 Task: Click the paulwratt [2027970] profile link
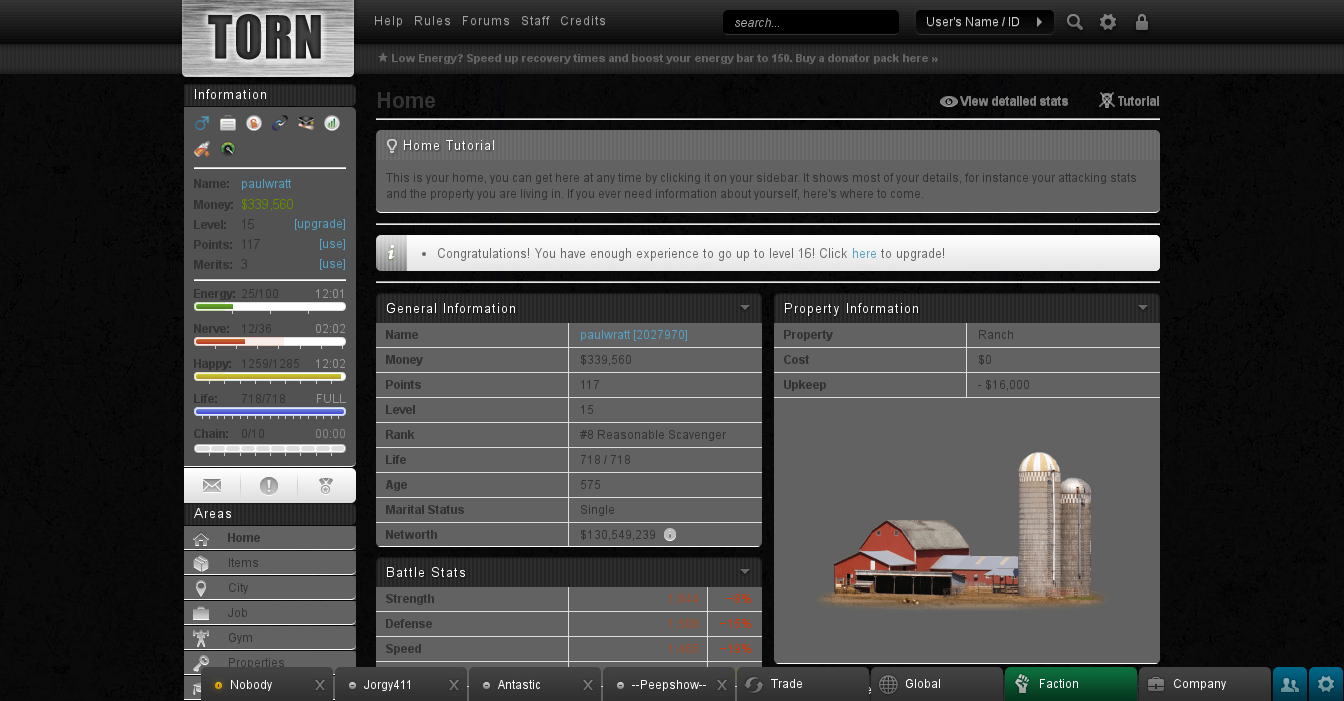tap(634, 335)
